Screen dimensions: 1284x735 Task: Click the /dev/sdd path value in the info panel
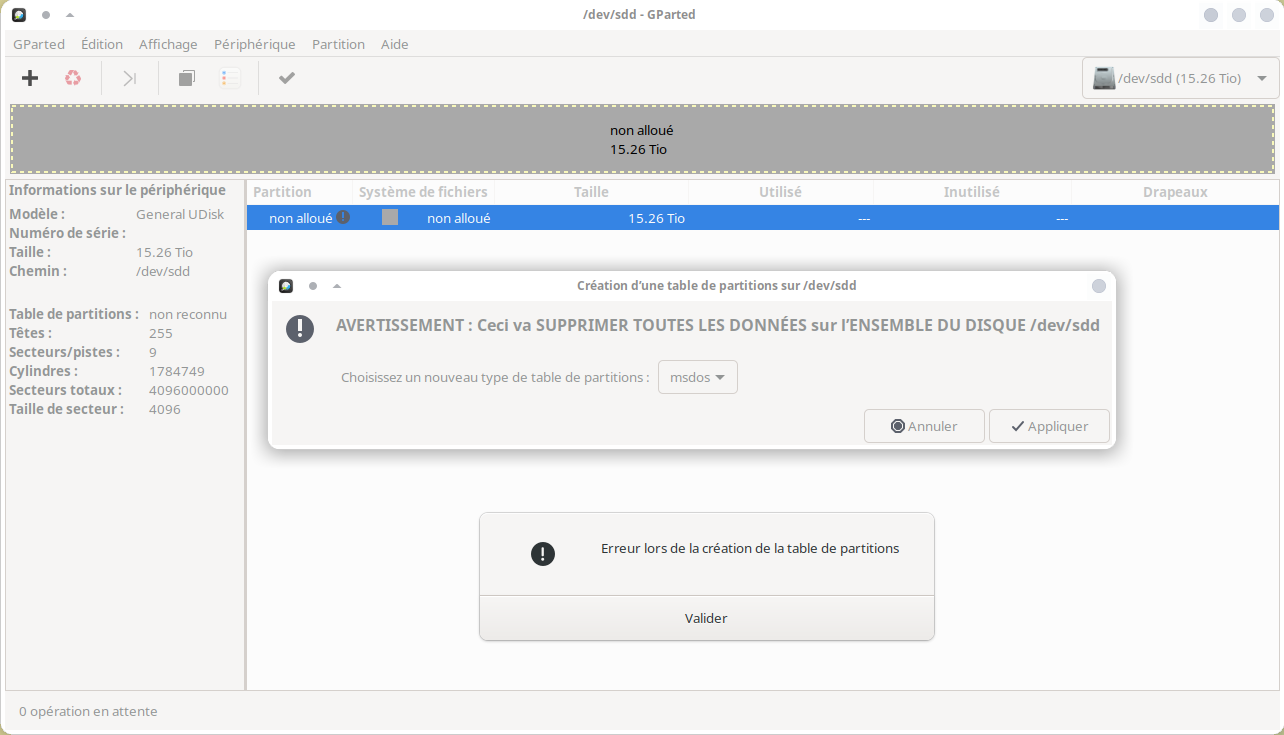(163, 271)
